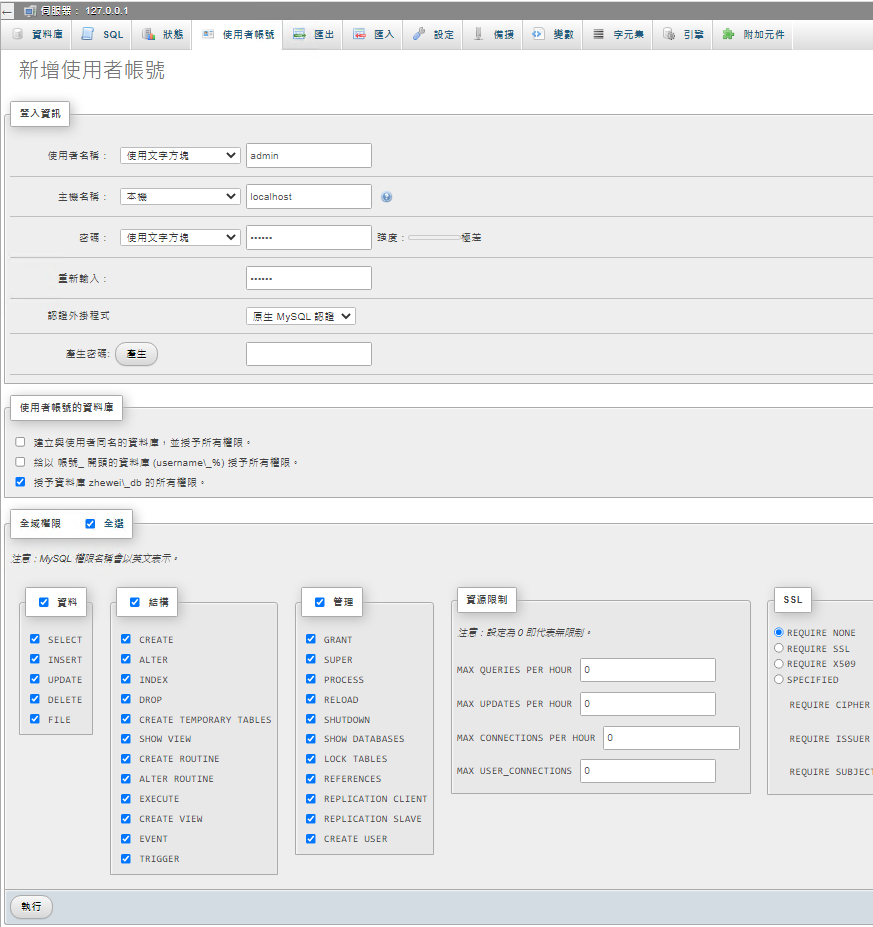The height and width of the screenshot is (927, 873).
Task: Enable 建立與使用者同名的資料庫 checkbox
Action: (20, 441)
